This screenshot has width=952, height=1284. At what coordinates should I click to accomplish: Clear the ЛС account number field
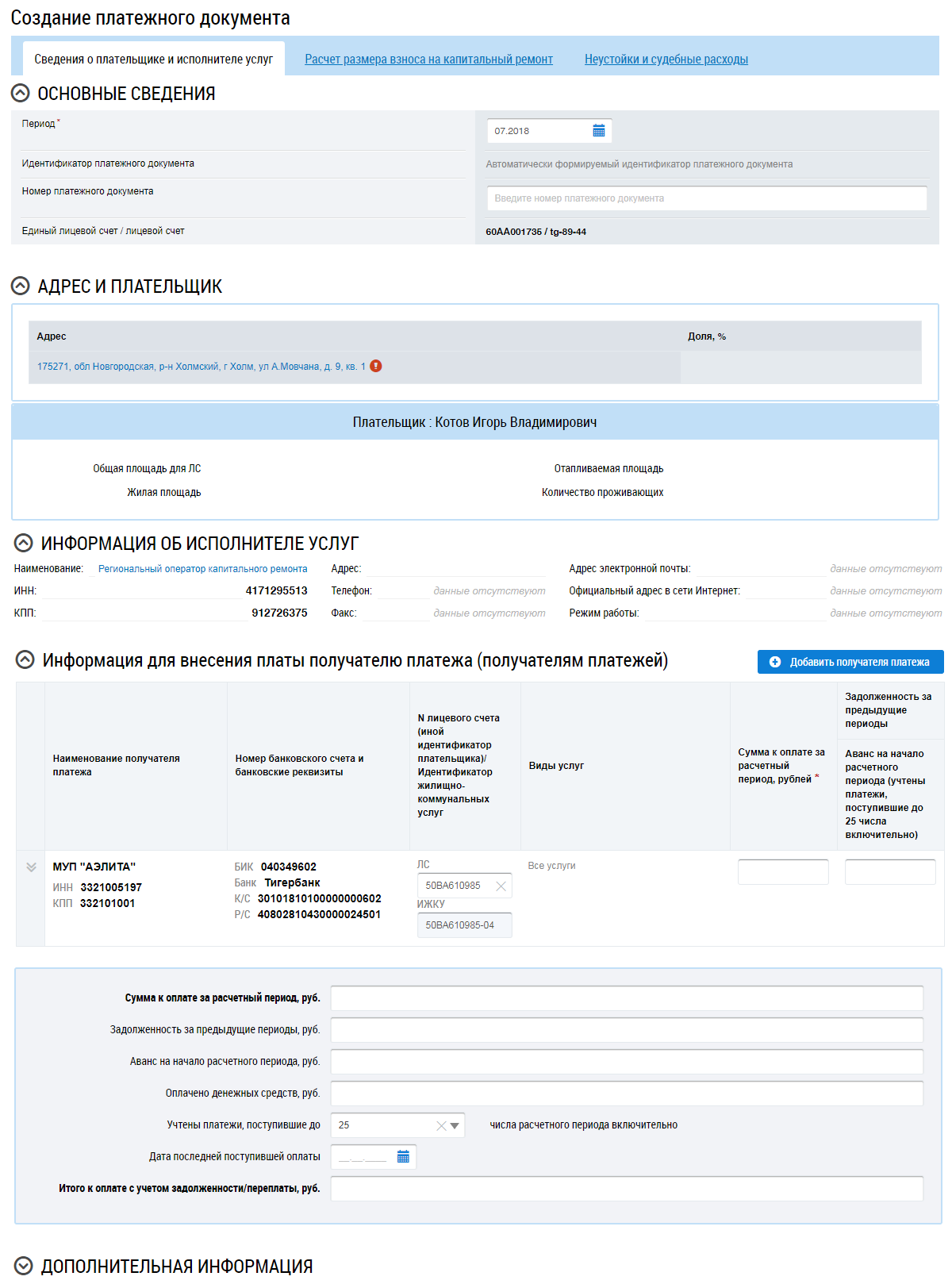click(501, 886)
